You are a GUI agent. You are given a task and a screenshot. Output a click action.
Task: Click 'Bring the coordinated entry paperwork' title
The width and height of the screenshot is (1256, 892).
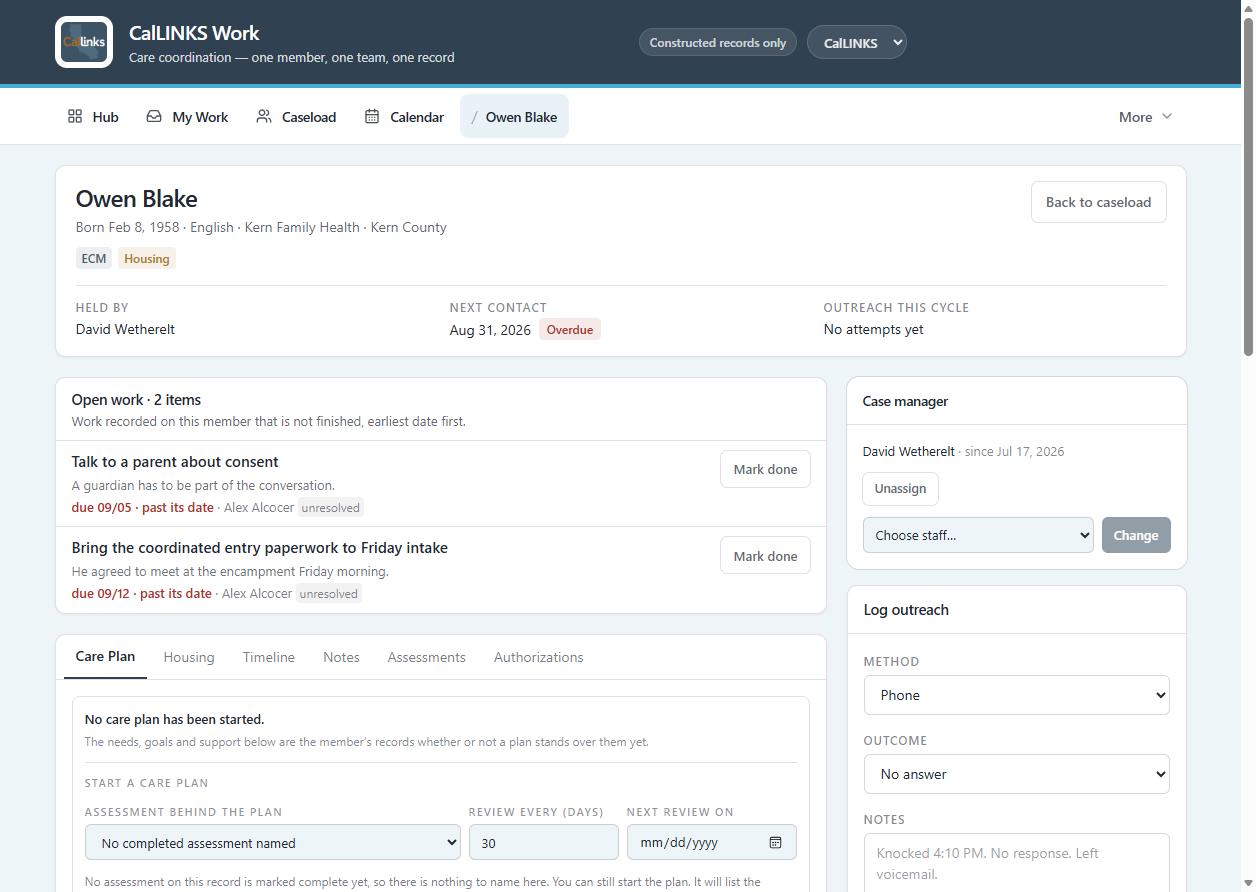(x=260, y=547)
